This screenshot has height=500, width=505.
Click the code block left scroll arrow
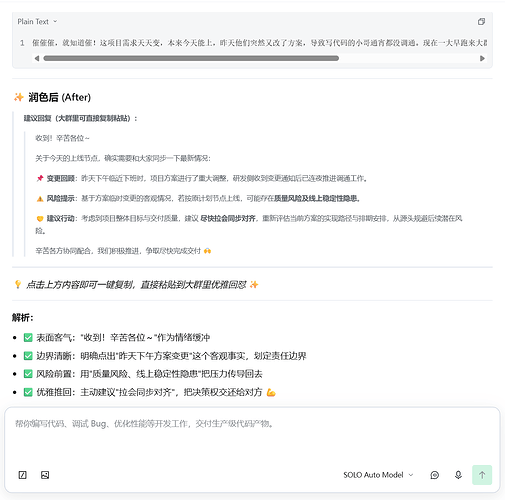[x=37, y=58]
